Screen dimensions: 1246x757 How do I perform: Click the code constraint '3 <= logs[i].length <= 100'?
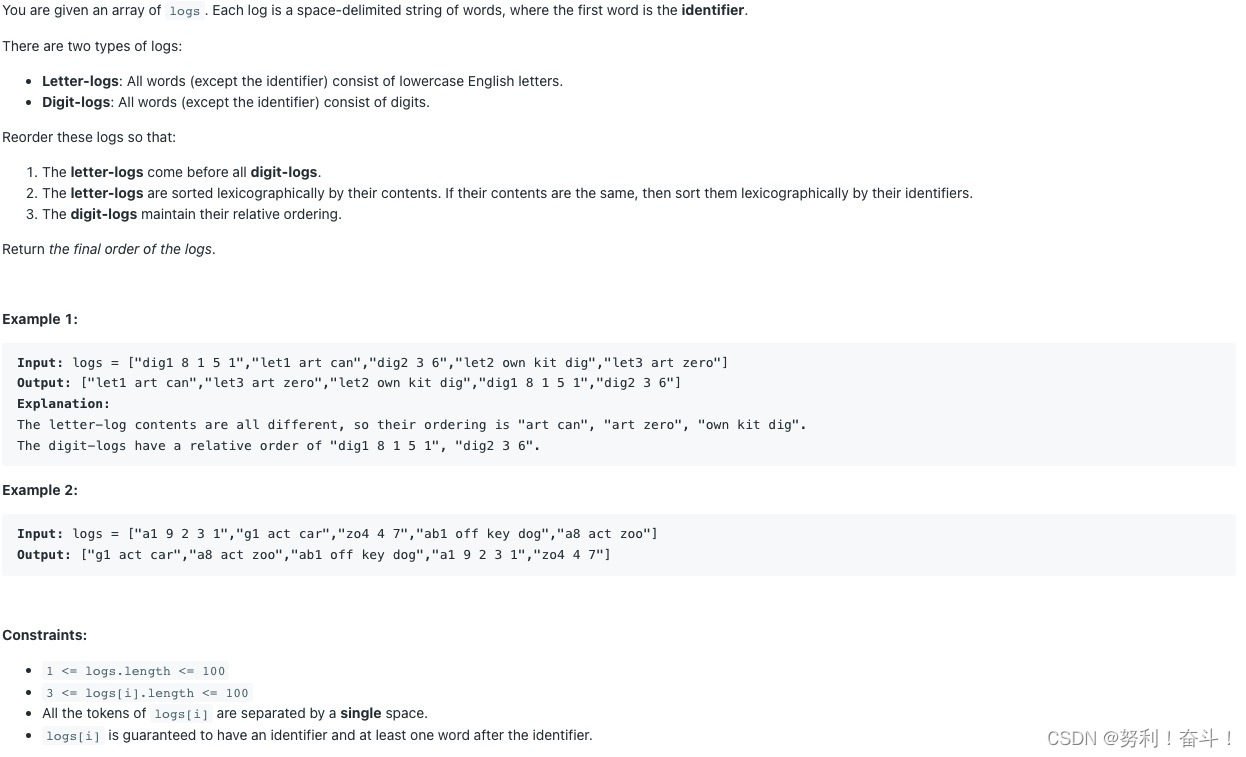(147, 693)
